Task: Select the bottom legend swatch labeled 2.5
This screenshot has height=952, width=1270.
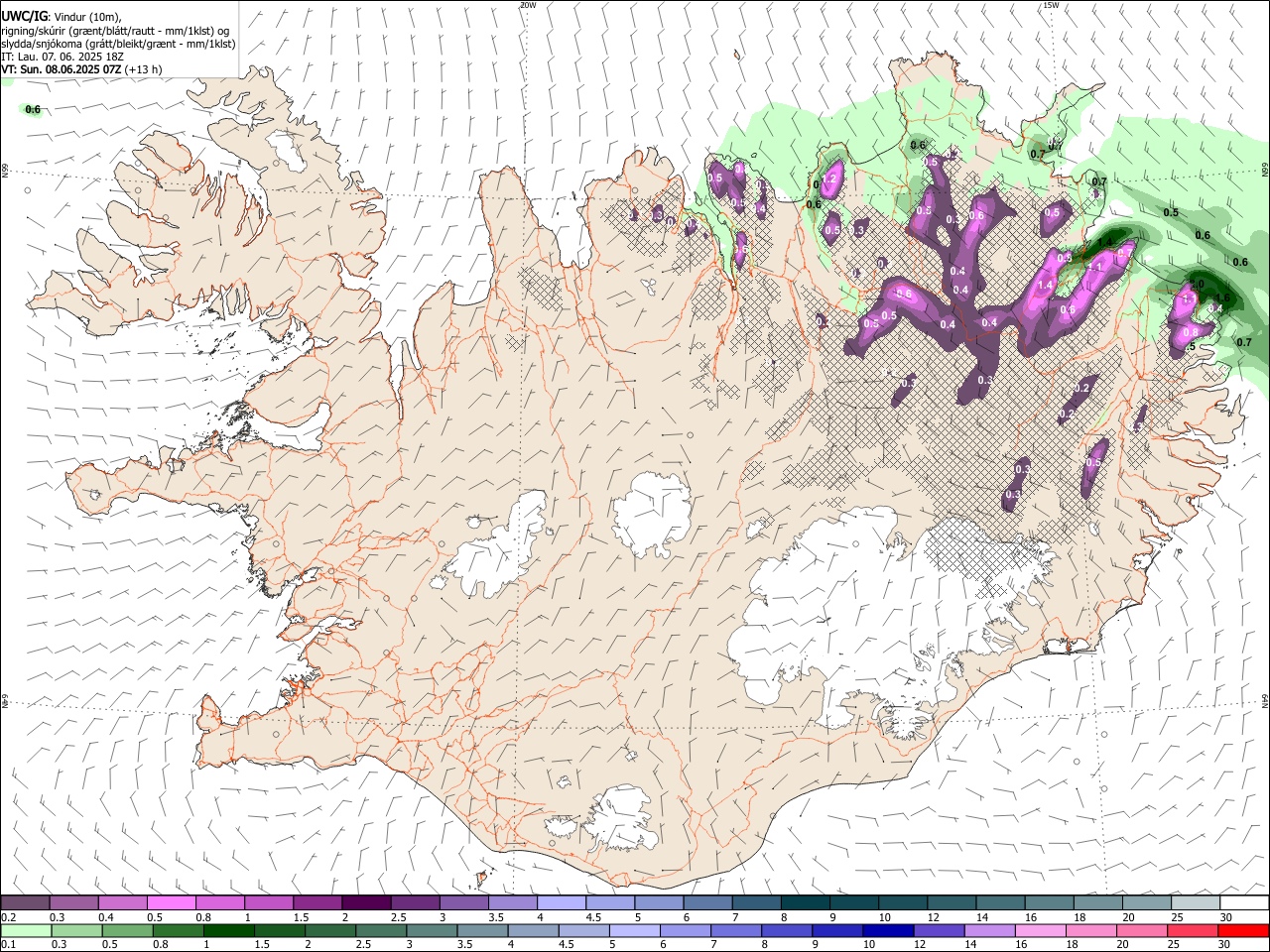Action: pyautogui.click(x=380, y=931)
